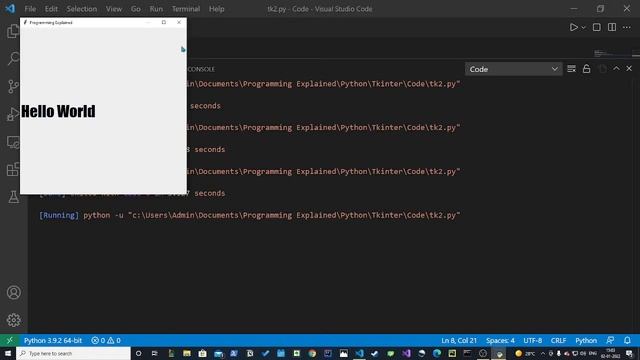Change indentation via Spaces: 4
The width and height of the screenshot is (640, 360).
tap(500, 340)
